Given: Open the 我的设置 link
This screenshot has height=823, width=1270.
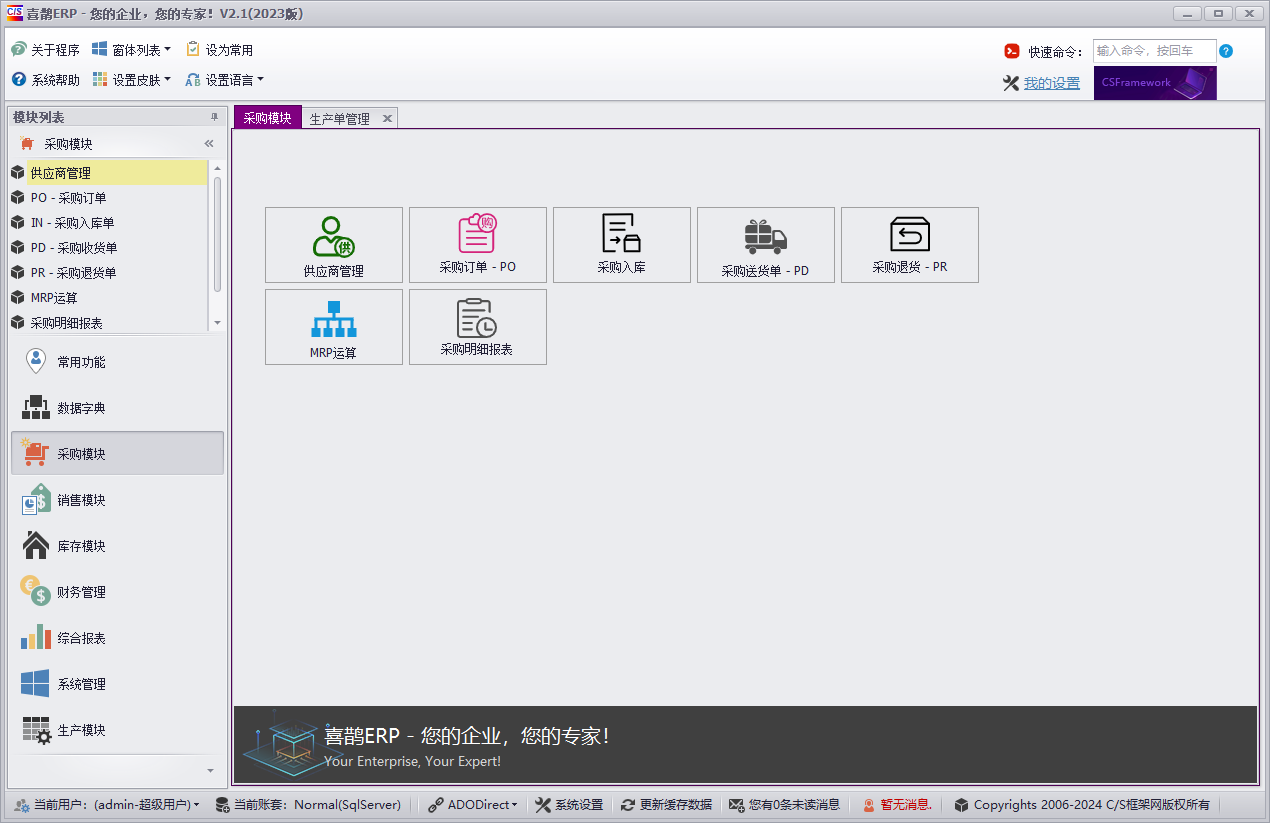Looking at the screenshot, I should [1051, 83].
